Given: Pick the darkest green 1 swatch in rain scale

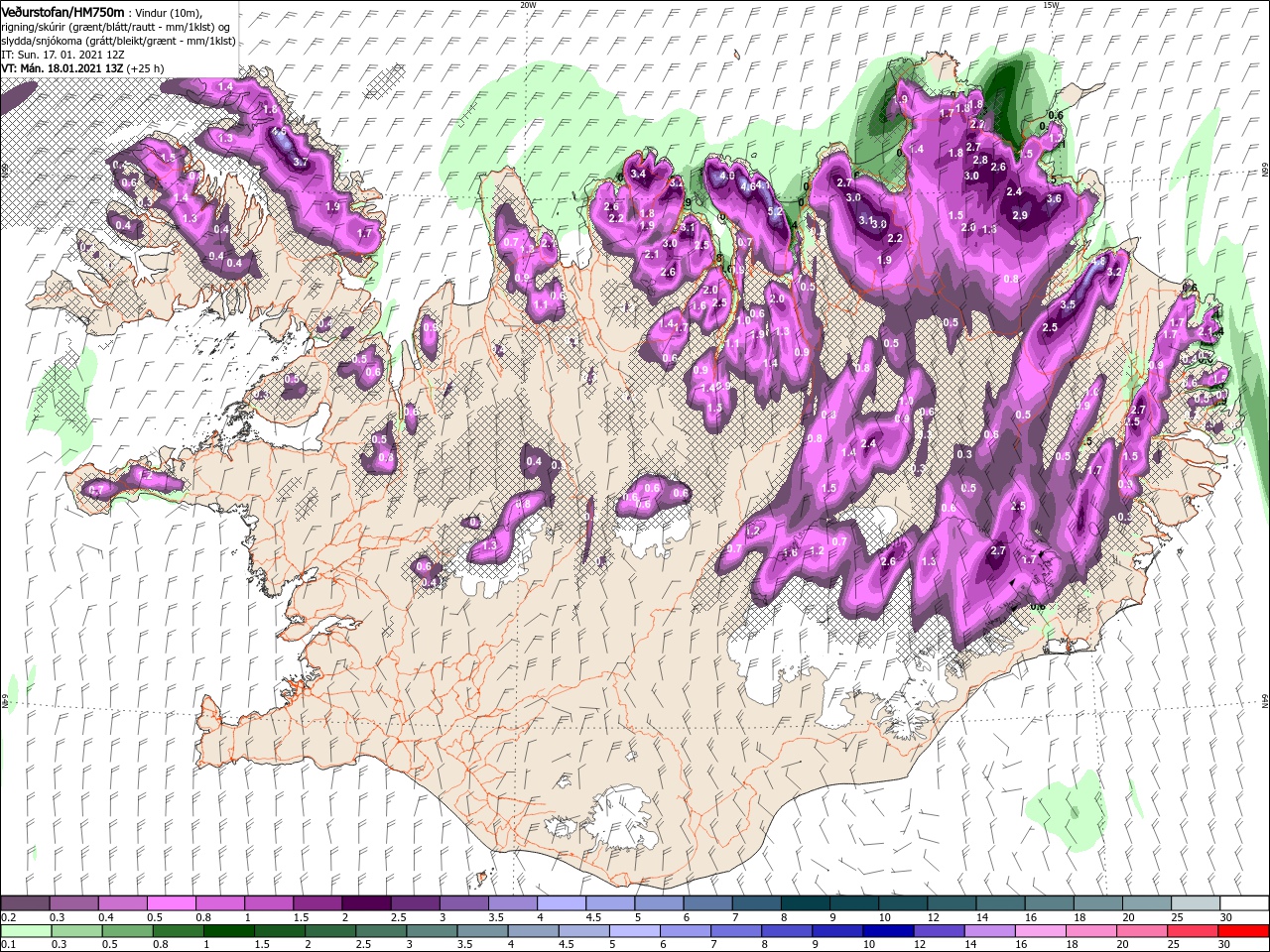Looking at the screenshot, I should 228,930.
